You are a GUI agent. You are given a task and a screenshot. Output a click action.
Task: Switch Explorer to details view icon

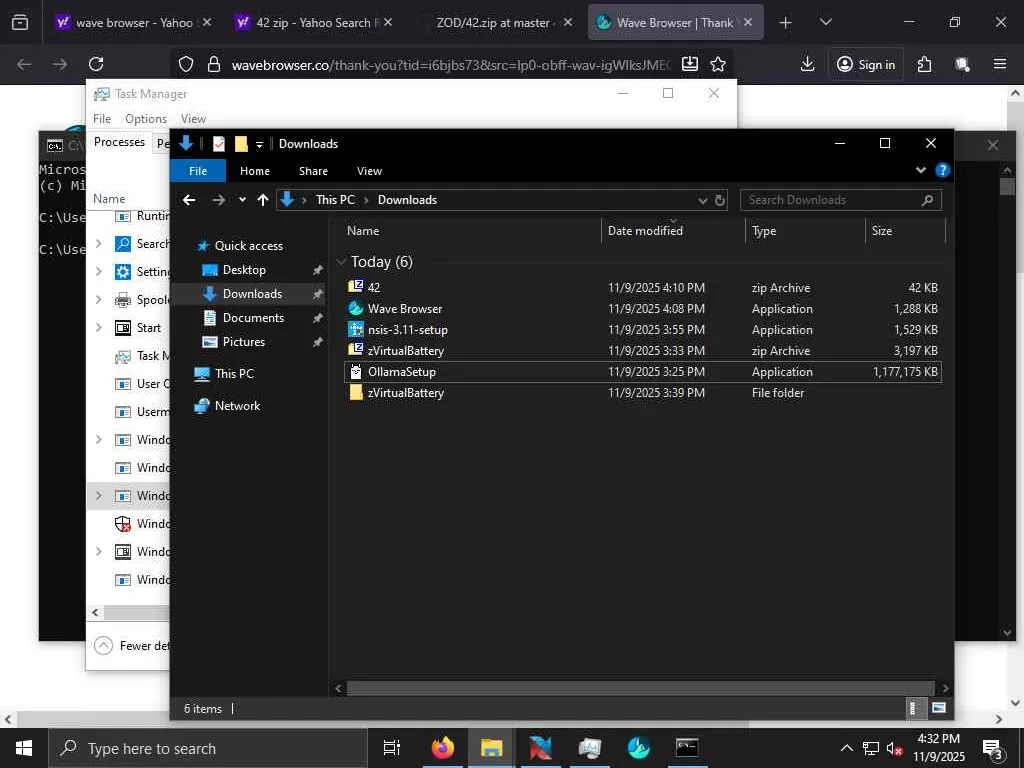916,708
